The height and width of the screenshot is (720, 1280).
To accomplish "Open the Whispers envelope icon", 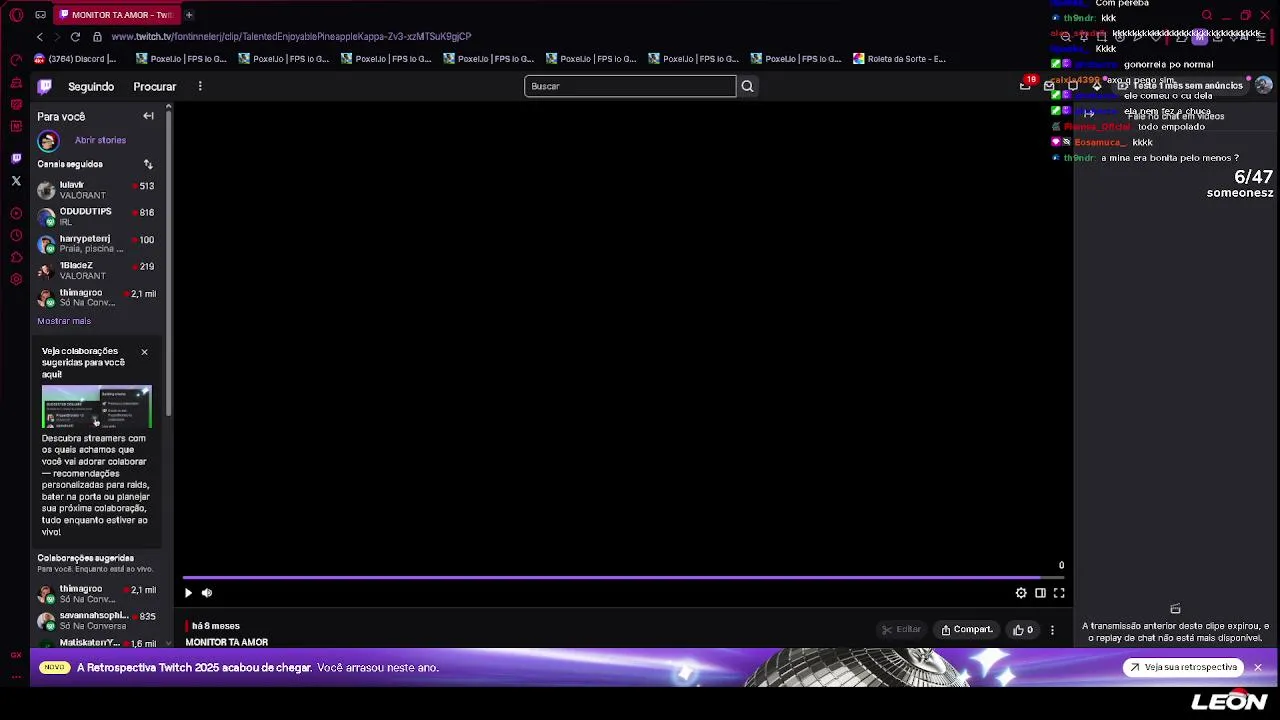I will point(1049,86).
